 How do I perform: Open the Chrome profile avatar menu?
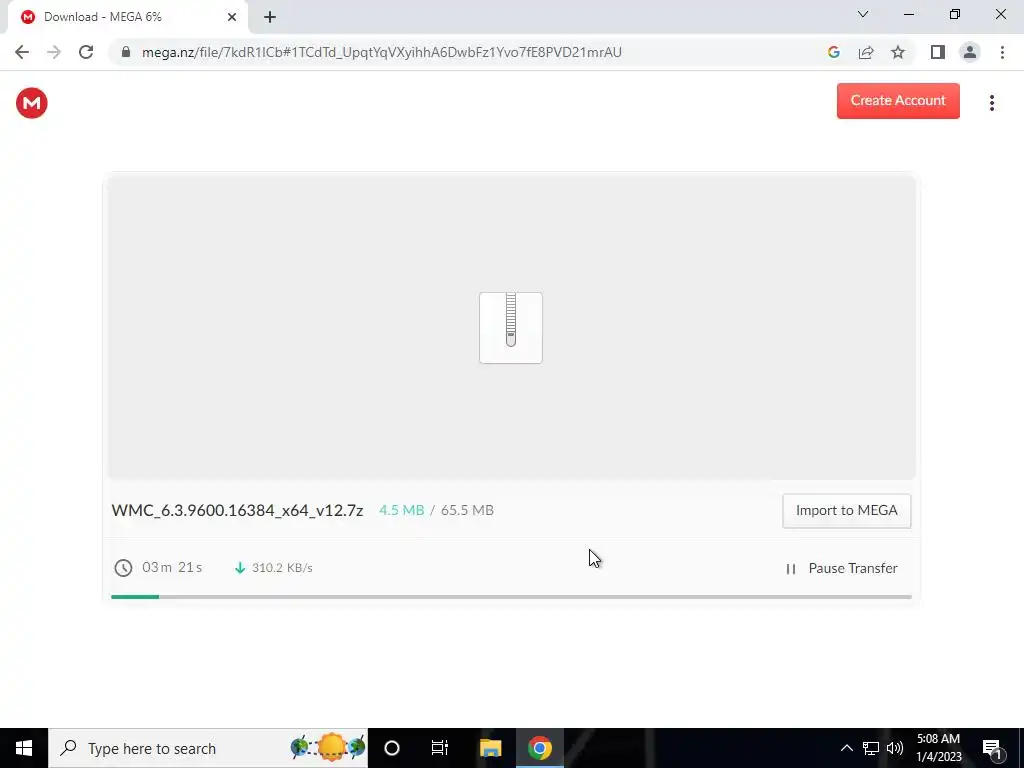(x=970, y=52)
